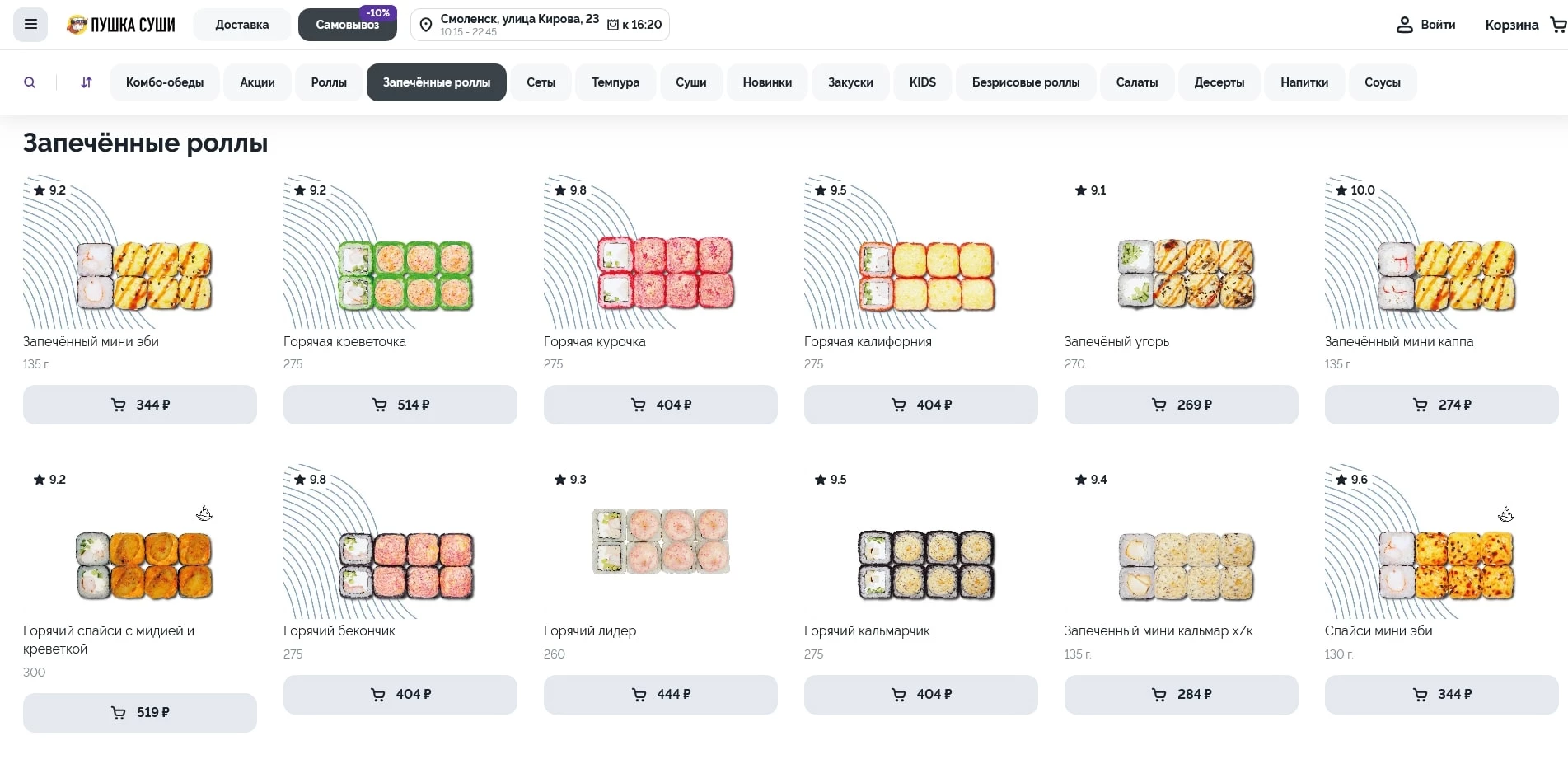Image resolution: width=1568 pixels, height=764 pixels.
Task: Open the hamburger menu
Action: 30,25
